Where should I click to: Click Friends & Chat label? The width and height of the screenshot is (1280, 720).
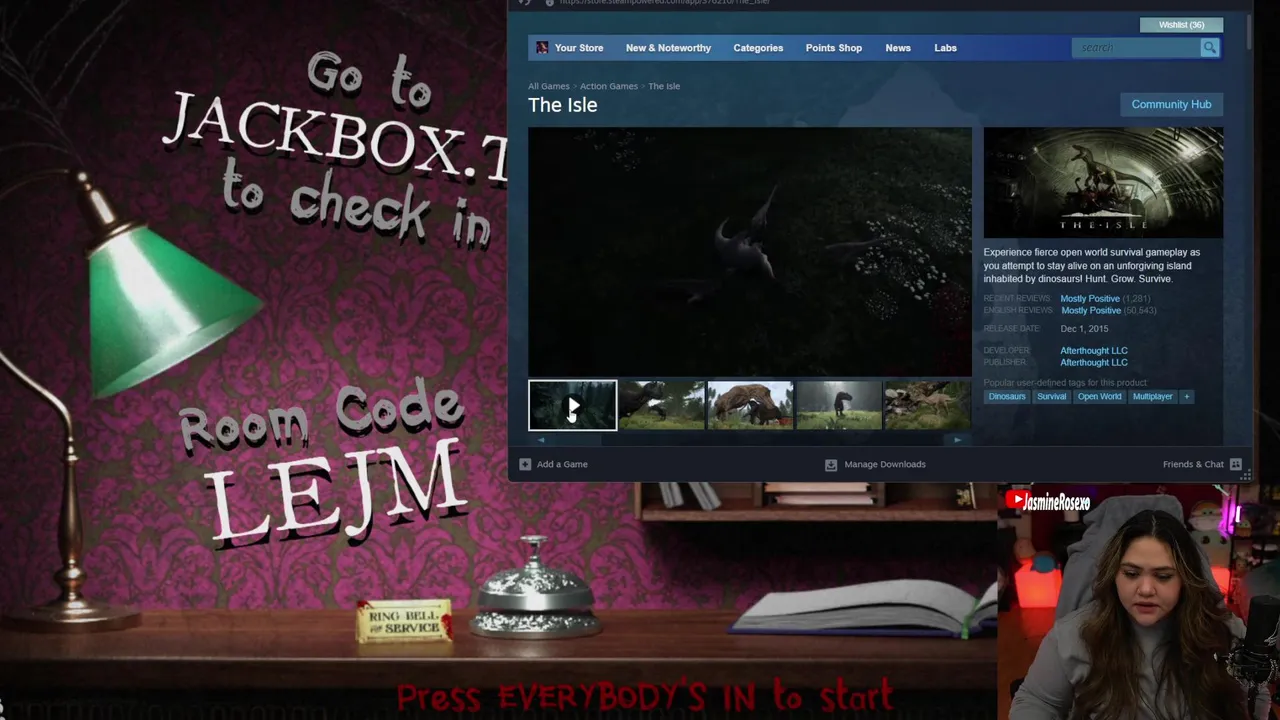pyautogui.click(x=1193, y=464)
